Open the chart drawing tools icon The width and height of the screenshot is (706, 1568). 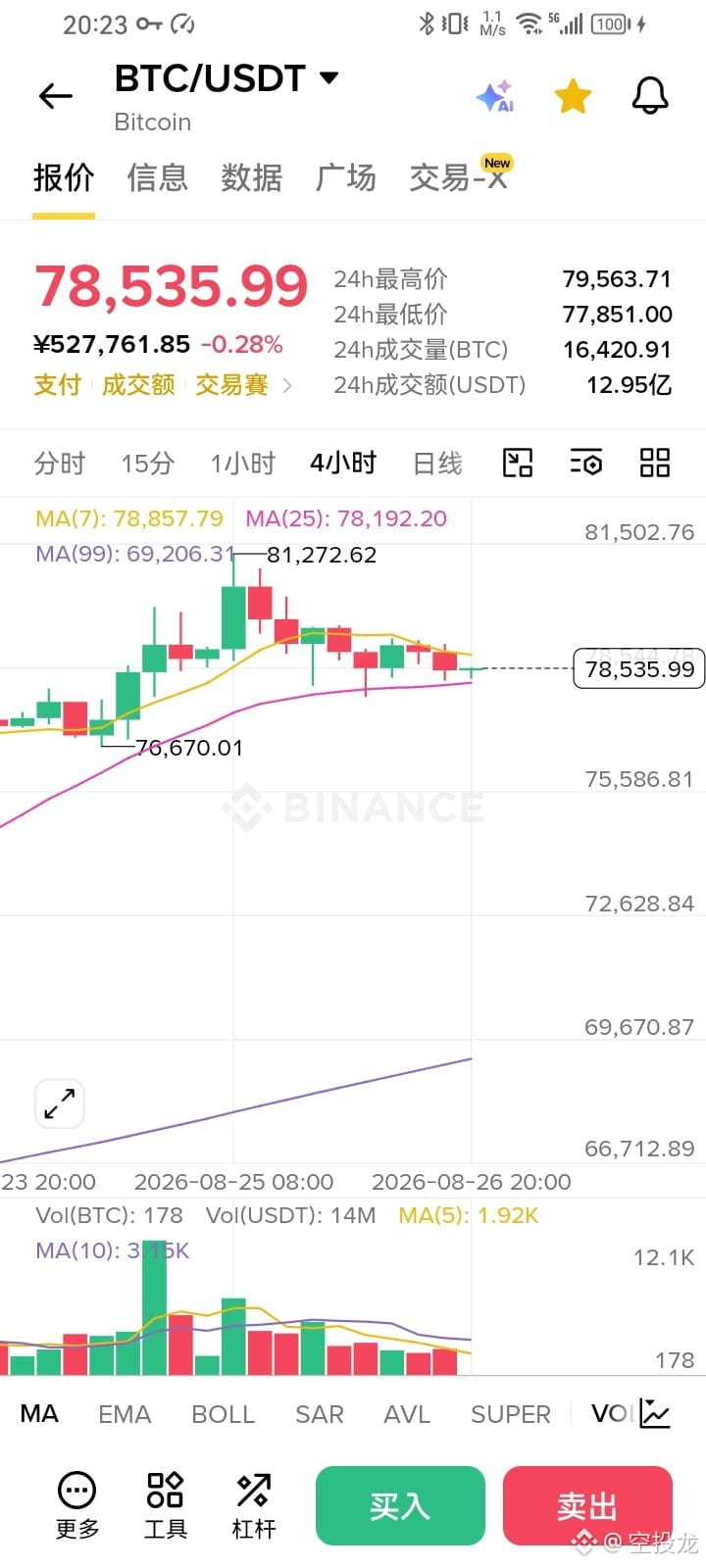(x=518, y=463)
